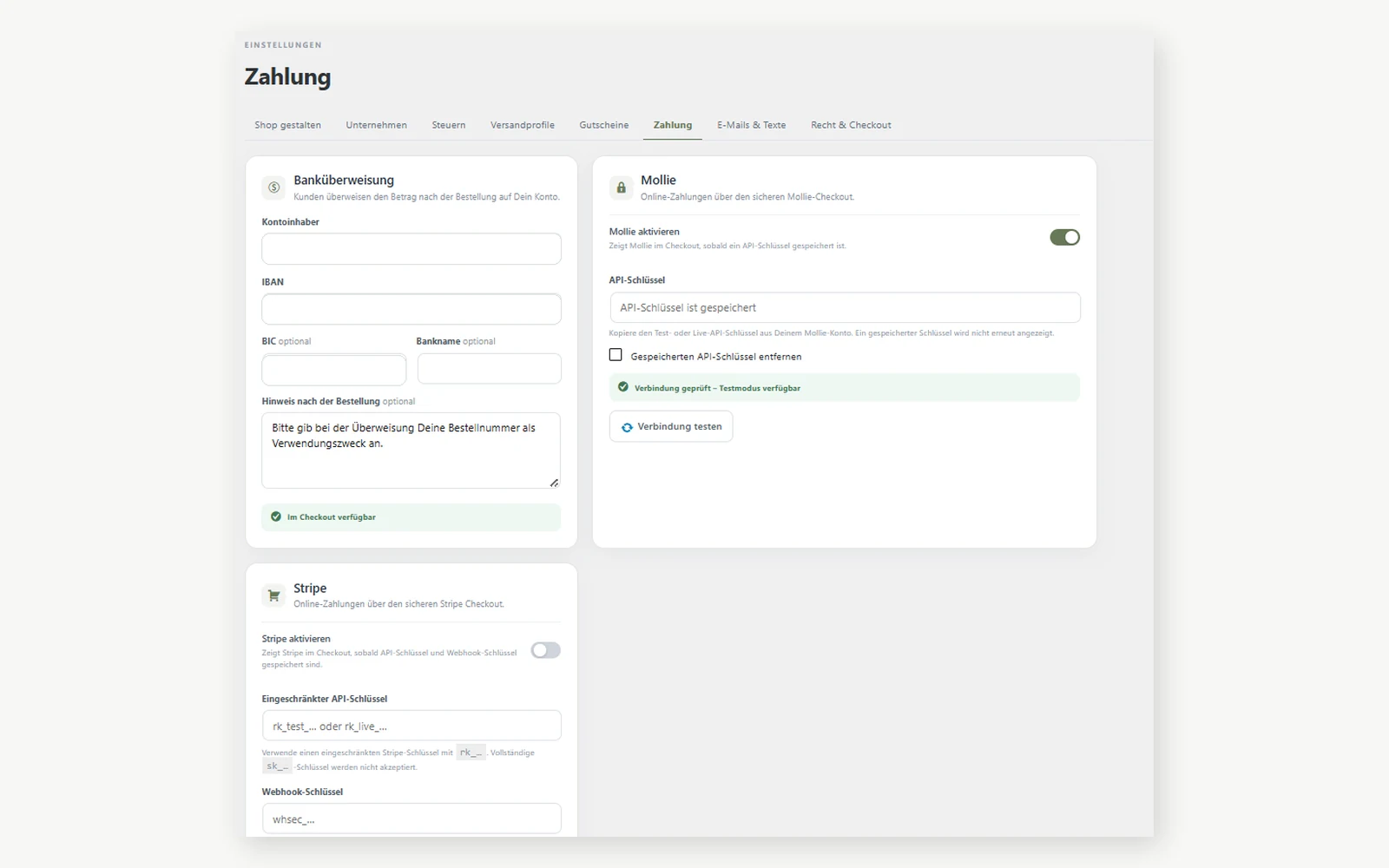This screenshot has height=868, width=1389.
Task: Check 'Gespeicherten API-Schlüssel entfernen' box
Action: click(x=616, y=355)
